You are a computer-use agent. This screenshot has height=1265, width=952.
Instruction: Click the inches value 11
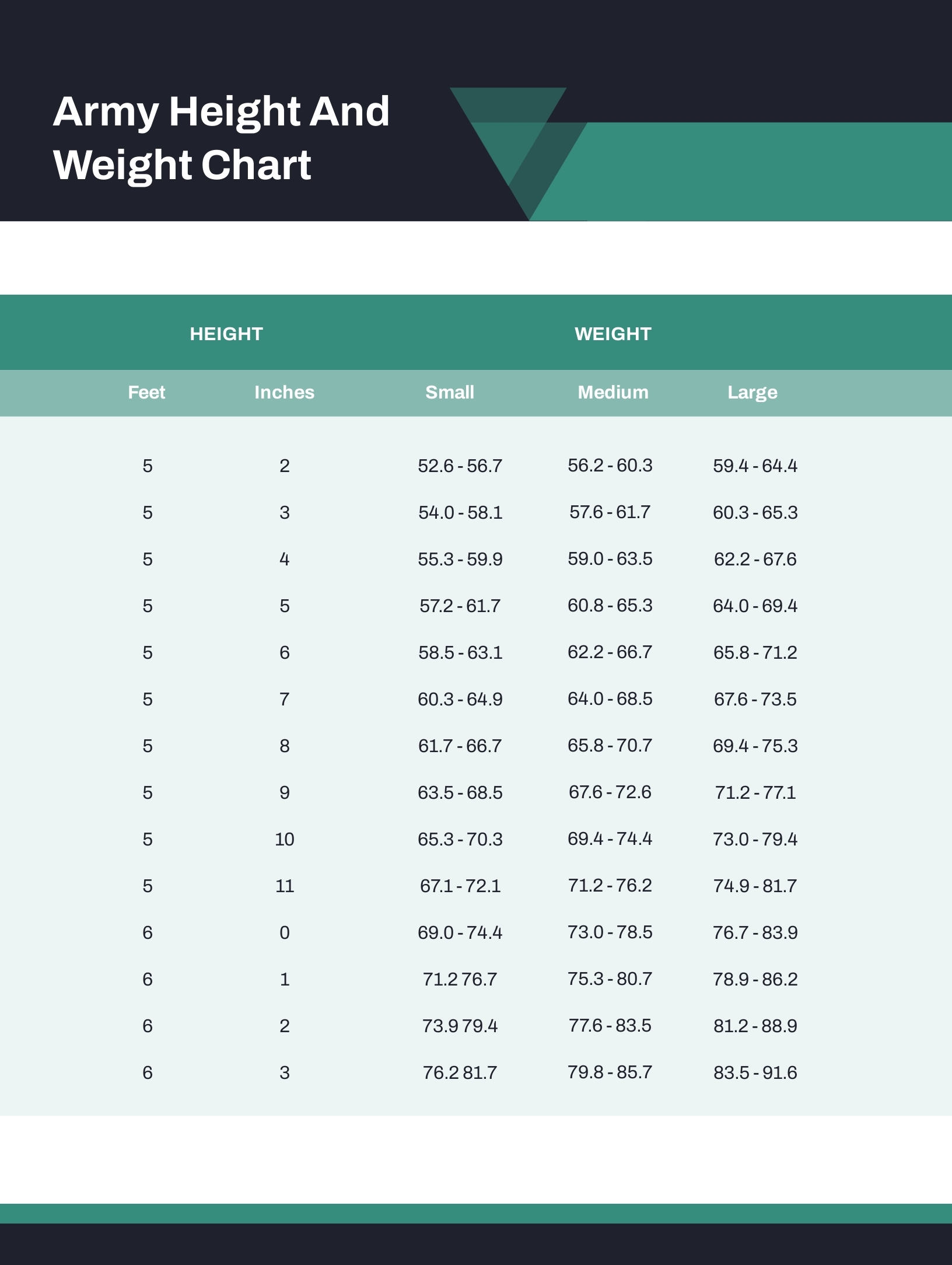284,886
